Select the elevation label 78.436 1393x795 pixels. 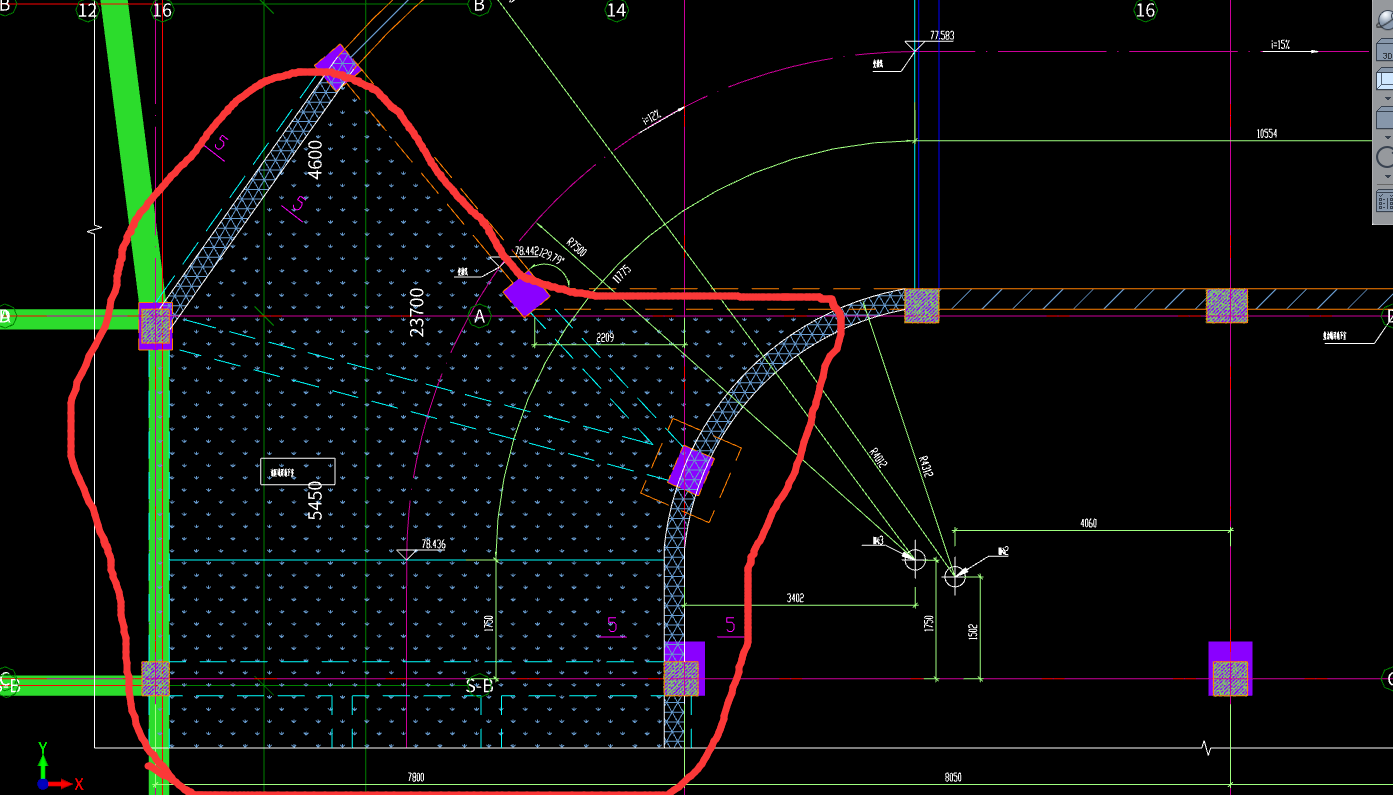pyautogui.click(x=433, y=545)
